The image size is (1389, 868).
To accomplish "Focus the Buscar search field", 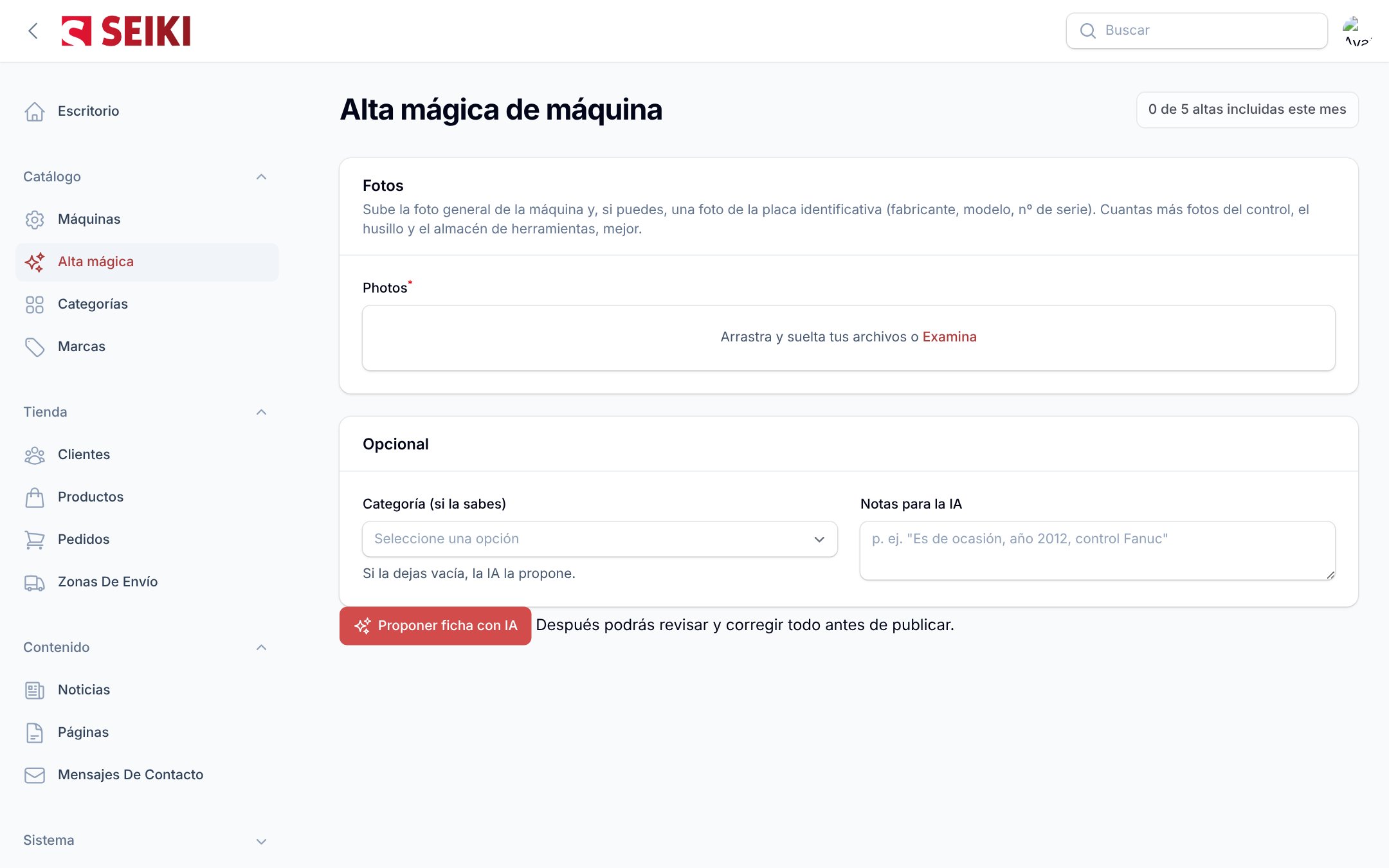I will [1197, 31].
